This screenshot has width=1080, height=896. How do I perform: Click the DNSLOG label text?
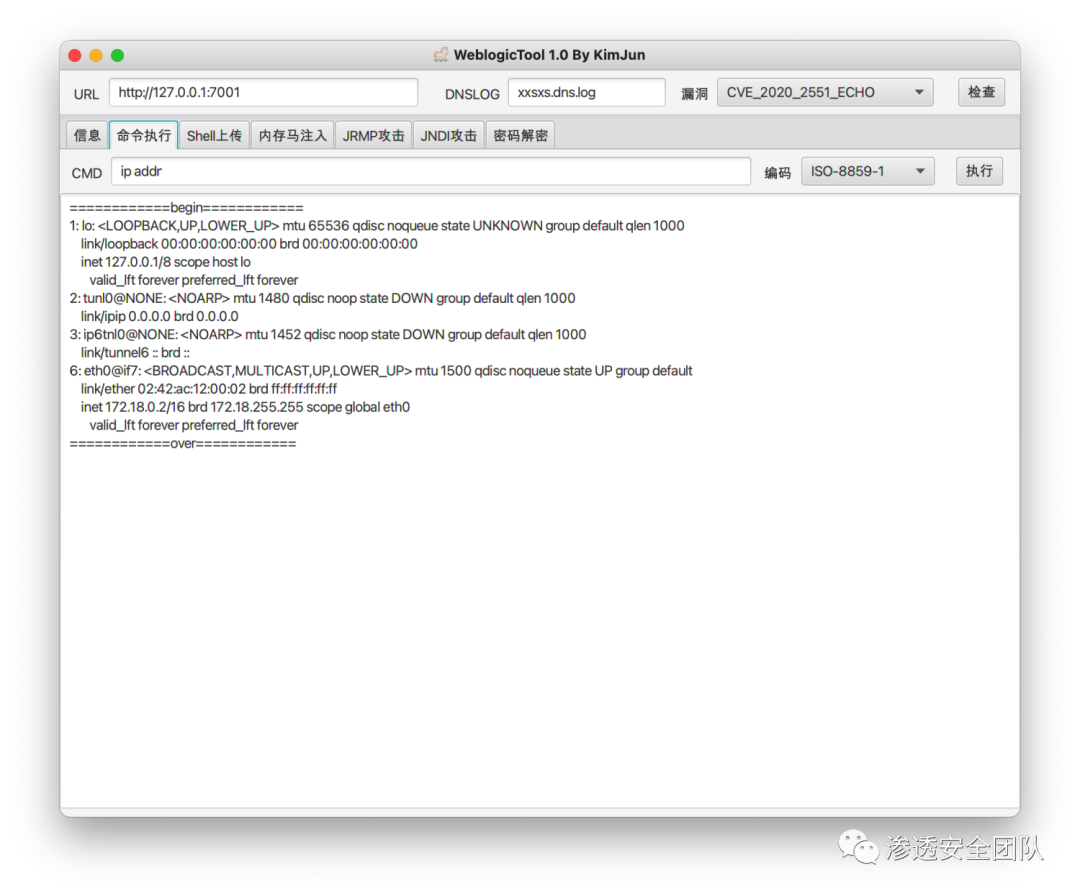point(472,94)
